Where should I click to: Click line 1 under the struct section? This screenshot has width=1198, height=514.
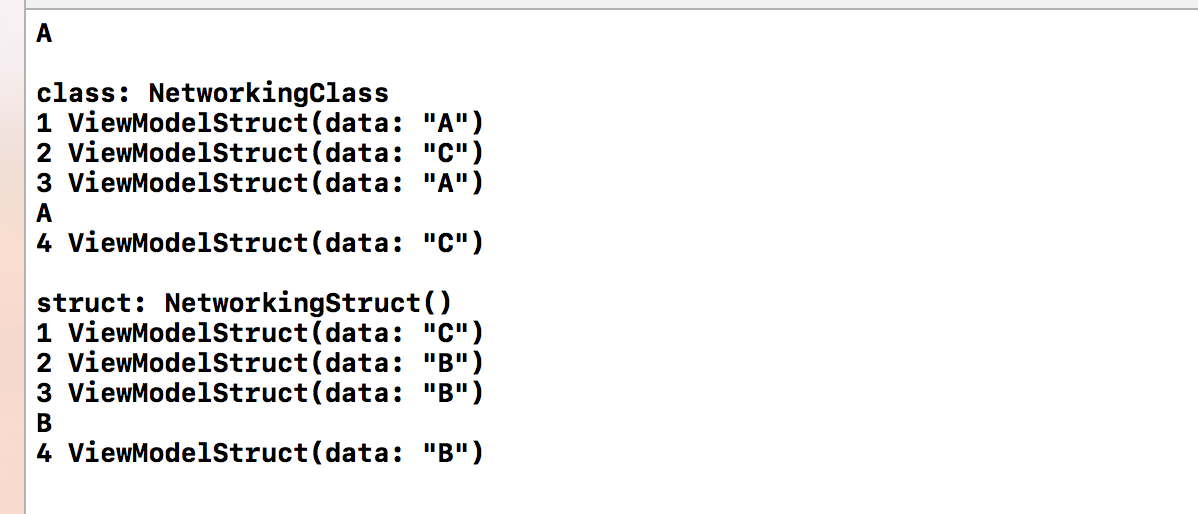(260, 333)
